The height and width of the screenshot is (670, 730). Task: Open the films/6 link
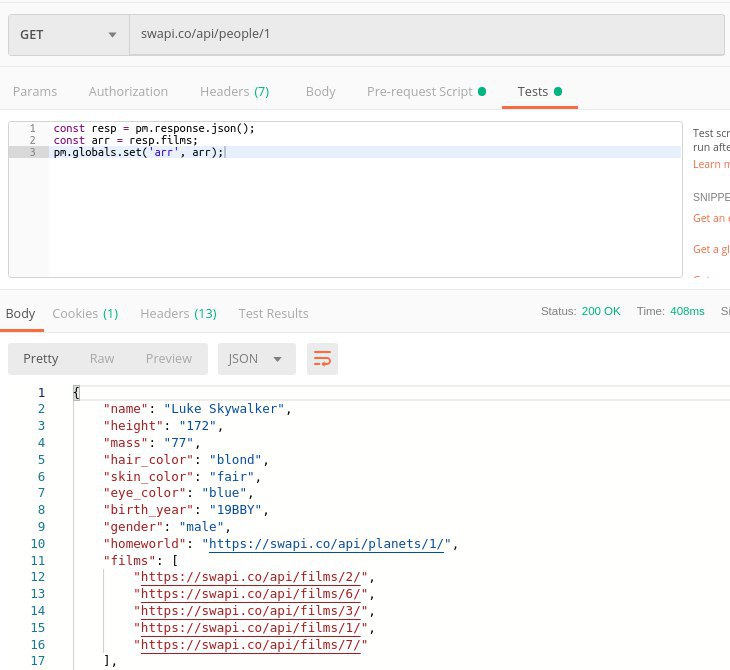pyautogui.click(x=250, y=594)
